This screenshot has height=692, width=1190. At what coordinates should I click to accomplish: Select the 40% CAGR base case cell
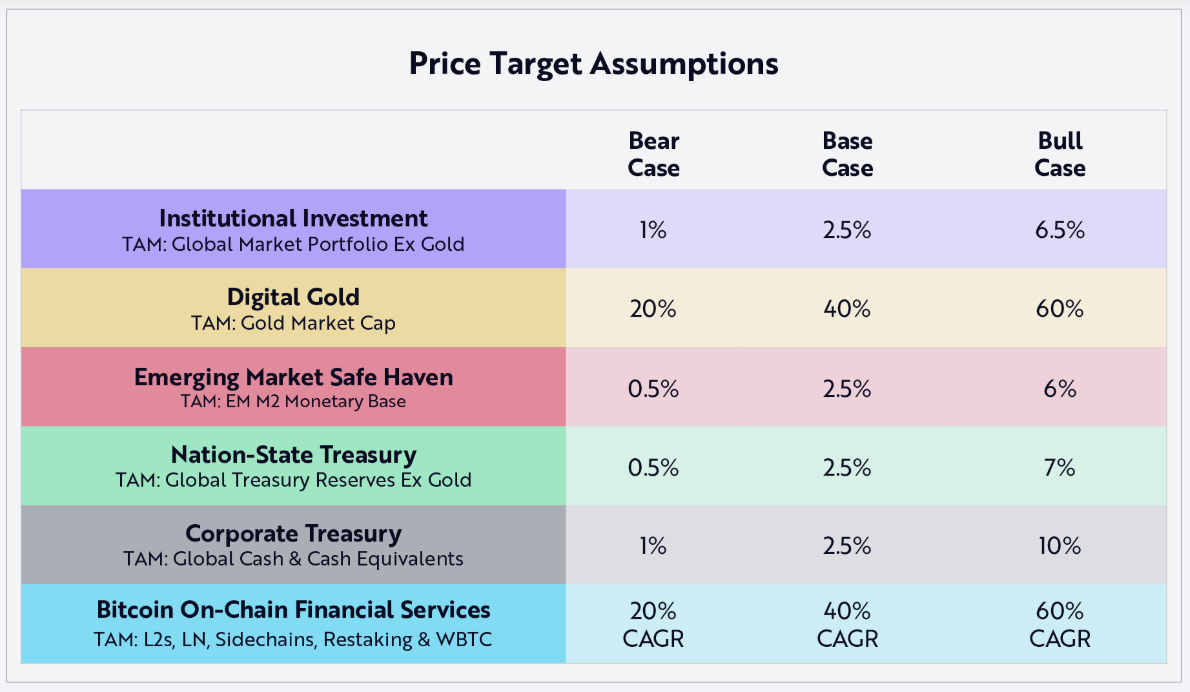point(847,624)
